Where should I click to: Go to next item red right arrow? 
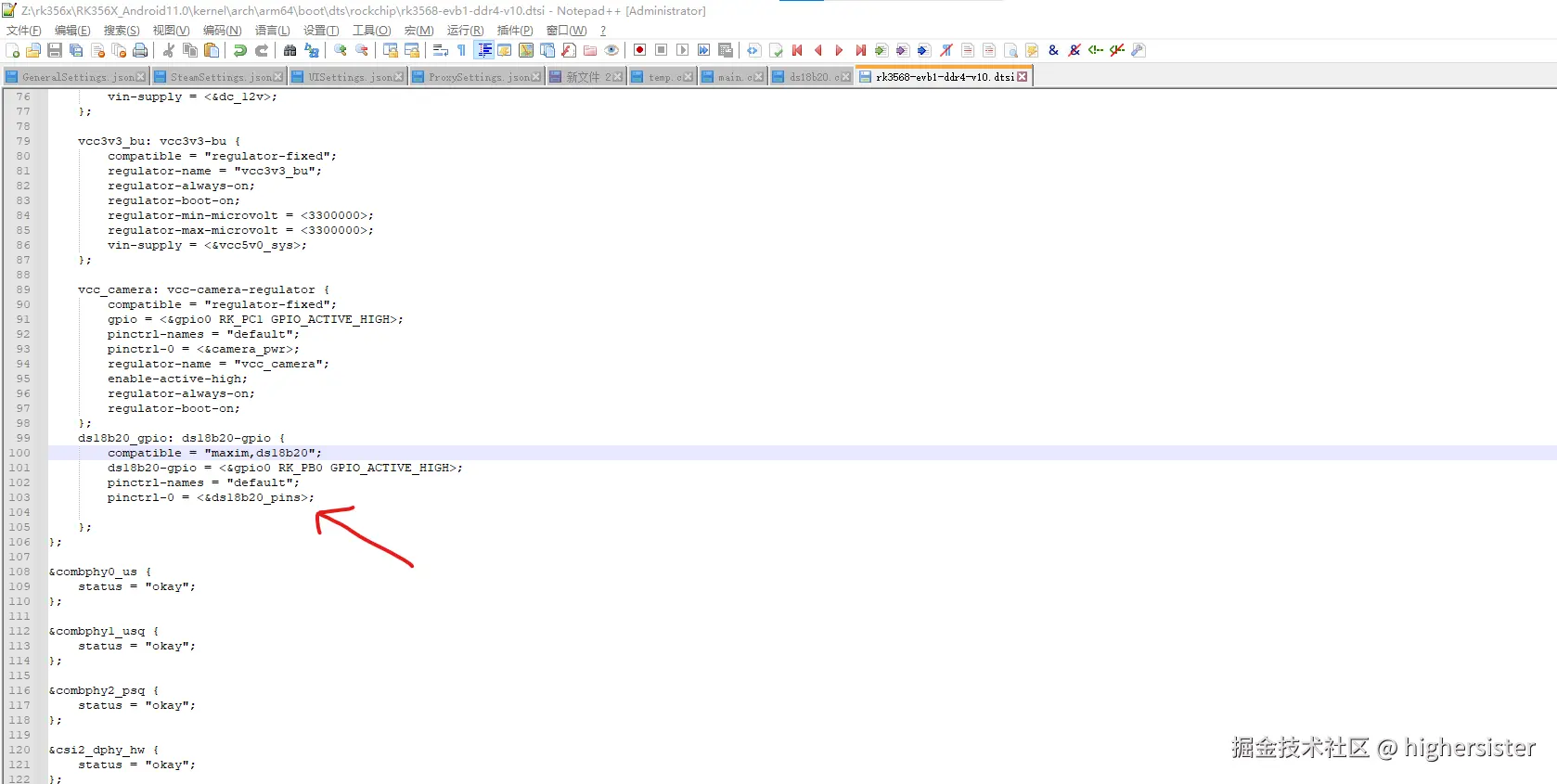pyautogui.click(x=839, y=50)
